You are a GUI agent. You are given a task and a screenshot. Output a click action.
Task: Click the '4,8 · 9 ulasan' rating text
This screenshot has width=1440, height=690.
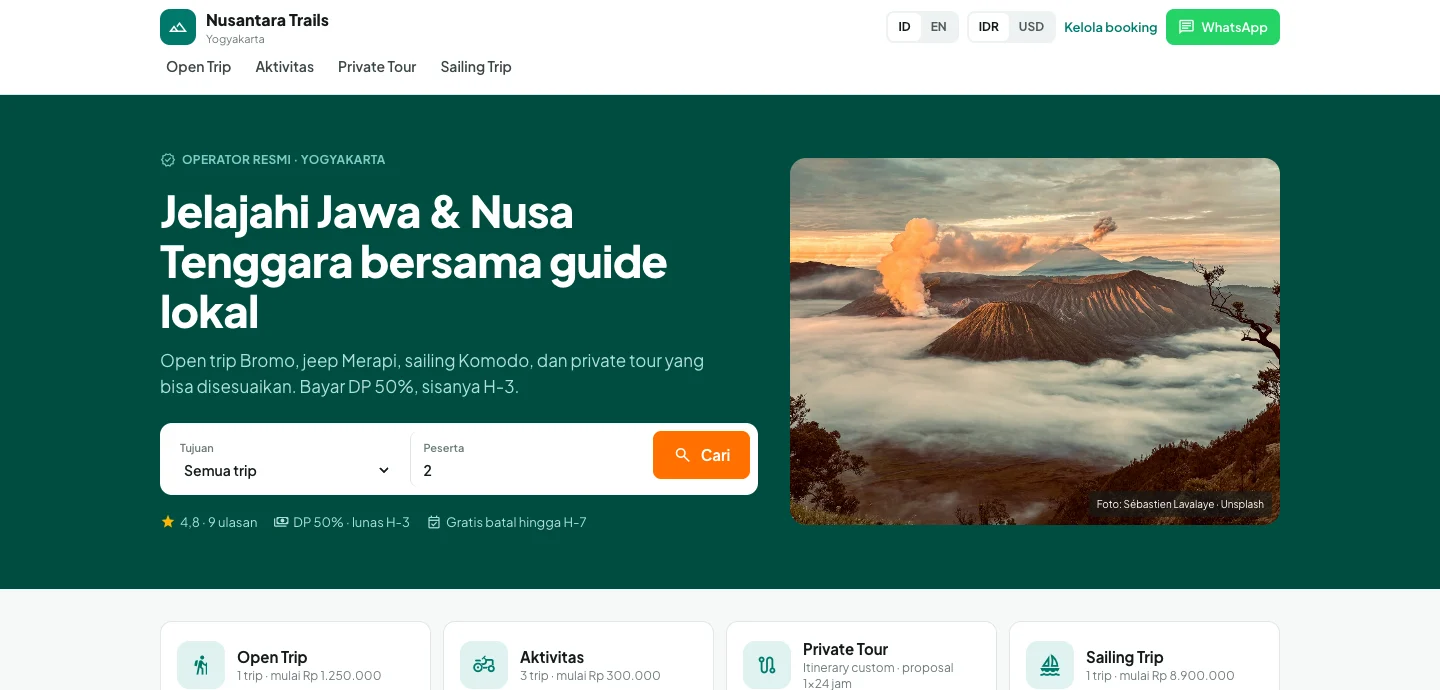[x=219, y=522]
